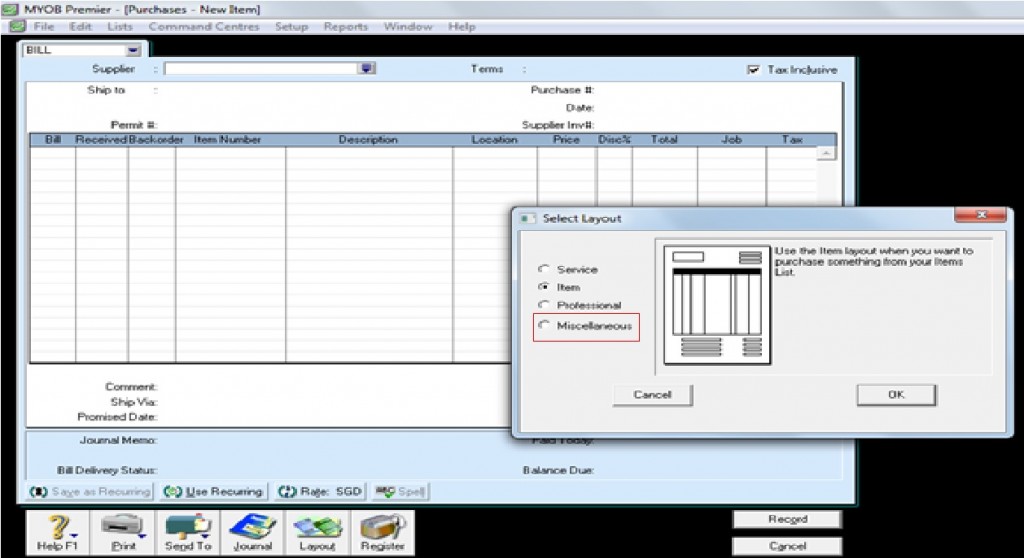Image resolution: width=1024 pixels, height=558 pixels.
Task: Open the Lists menu
Action: pos(120,26)
